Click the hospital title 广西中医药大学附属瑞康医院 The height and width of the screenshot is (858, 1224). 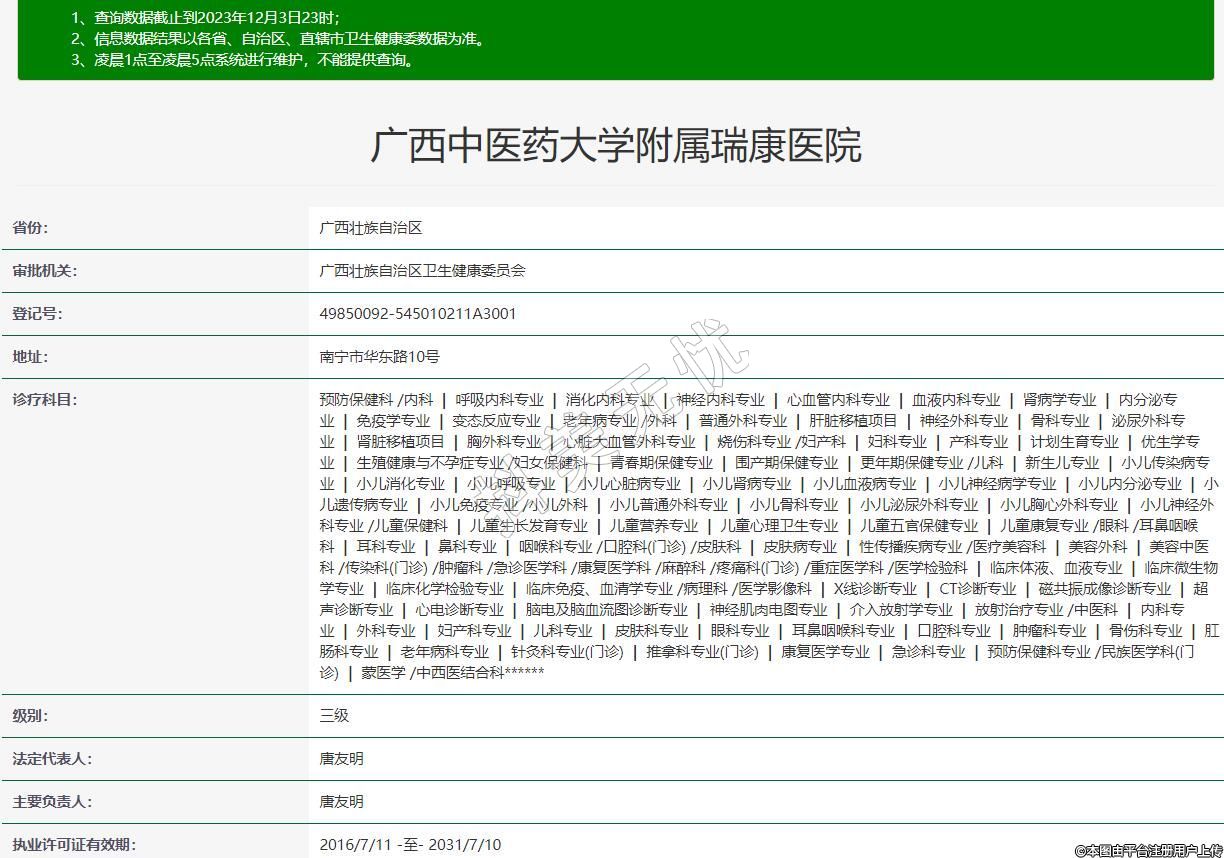click(x=615, y=146)
